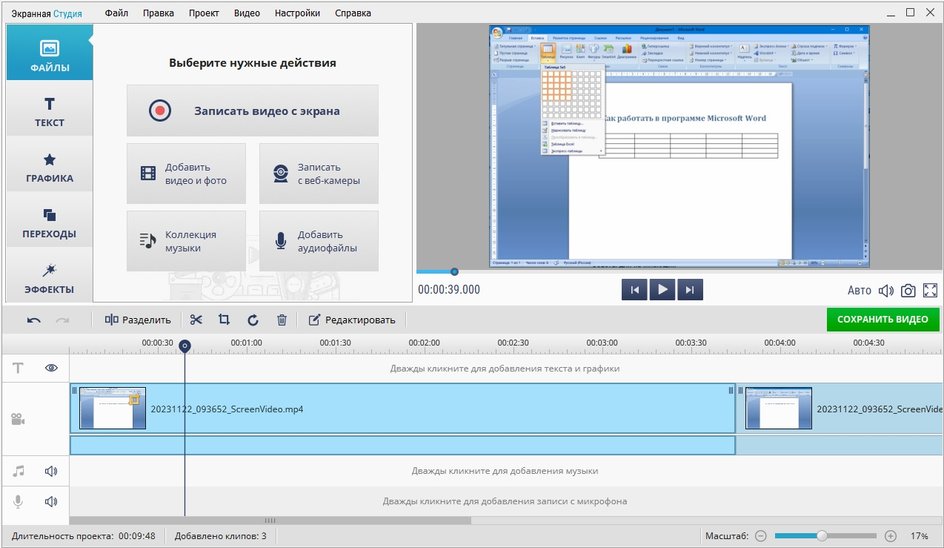The image size is (944, 548).
Task: Click the zoom in plus icon
Action: coord(891,535)
